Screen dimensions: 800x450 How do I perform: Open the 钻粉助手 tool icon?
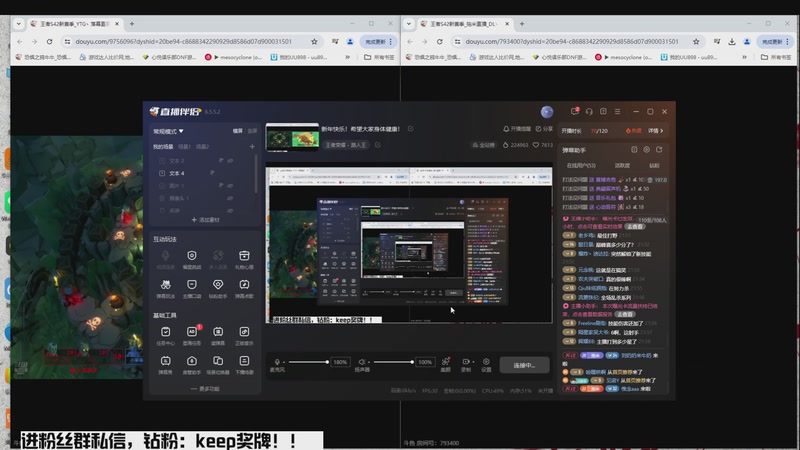[218, 285]
